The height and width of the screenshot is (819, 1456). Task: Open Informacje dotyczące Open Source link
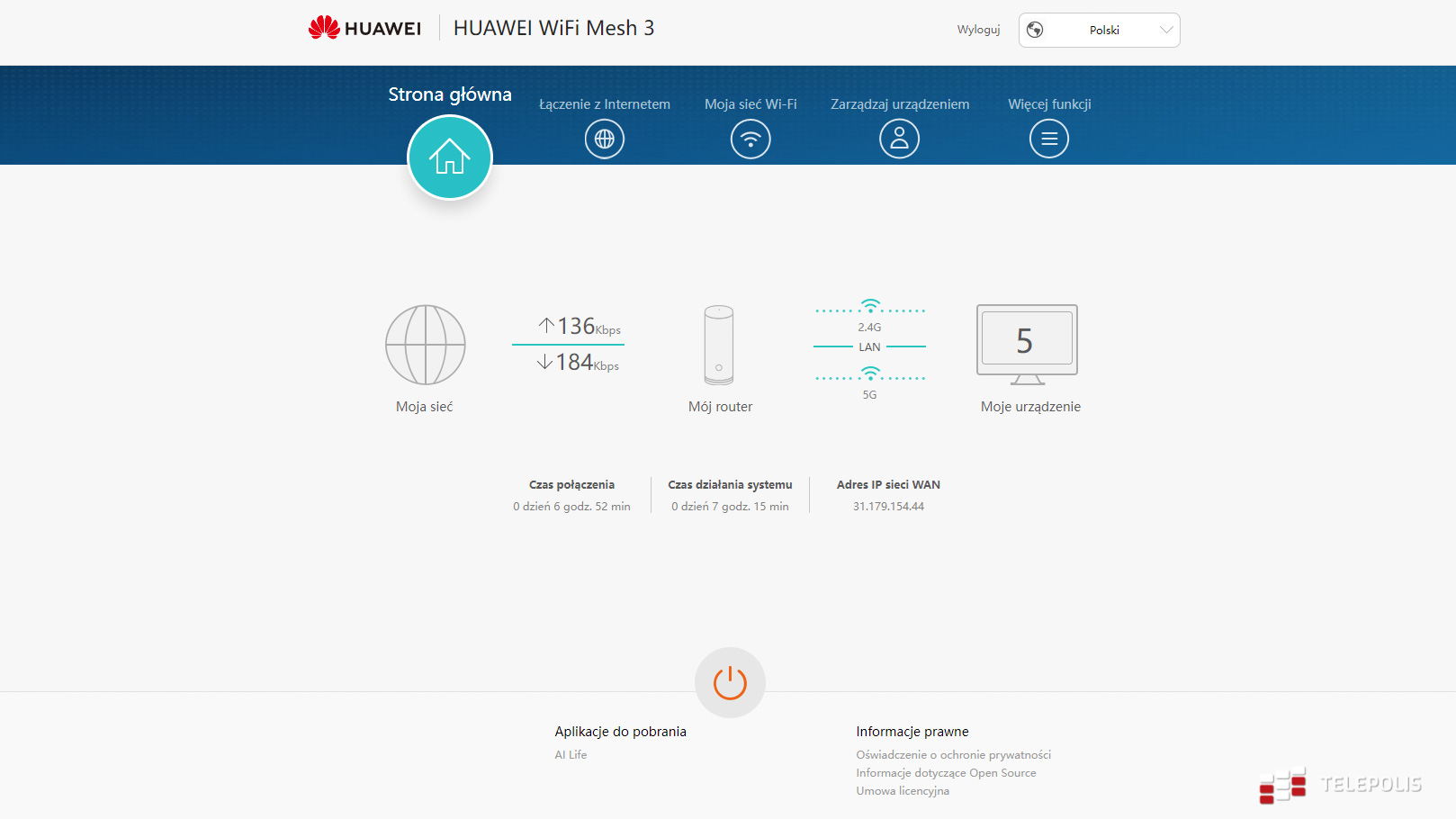[946, 773]
